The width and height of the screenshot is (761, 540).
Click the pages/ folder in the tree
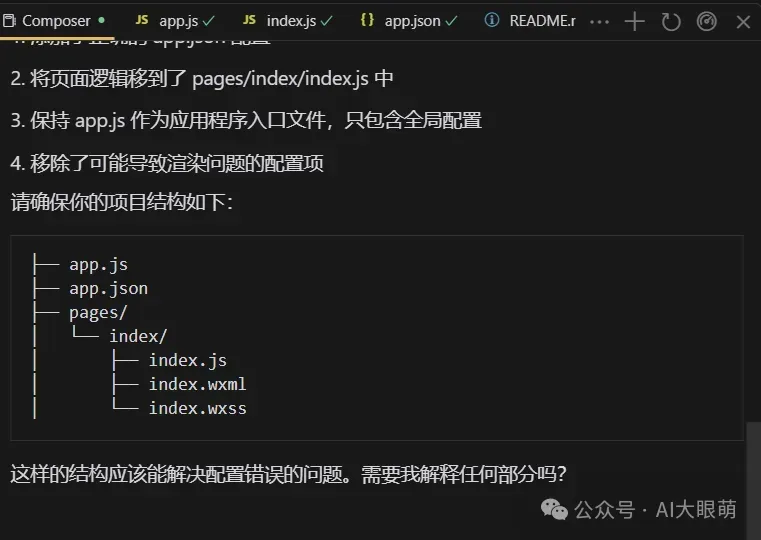[98, 312]
